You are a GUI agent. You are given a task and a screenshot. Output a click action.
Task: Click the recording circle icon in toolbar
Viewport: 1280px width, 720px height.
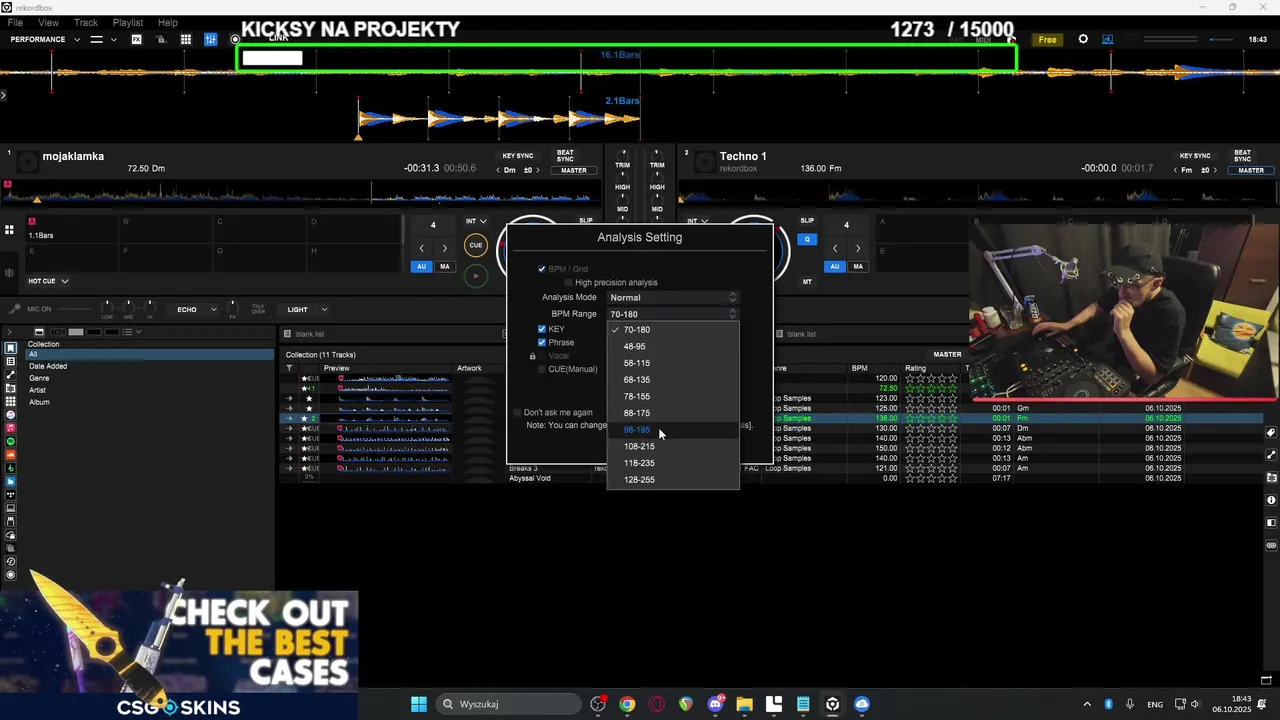(235, 40)
